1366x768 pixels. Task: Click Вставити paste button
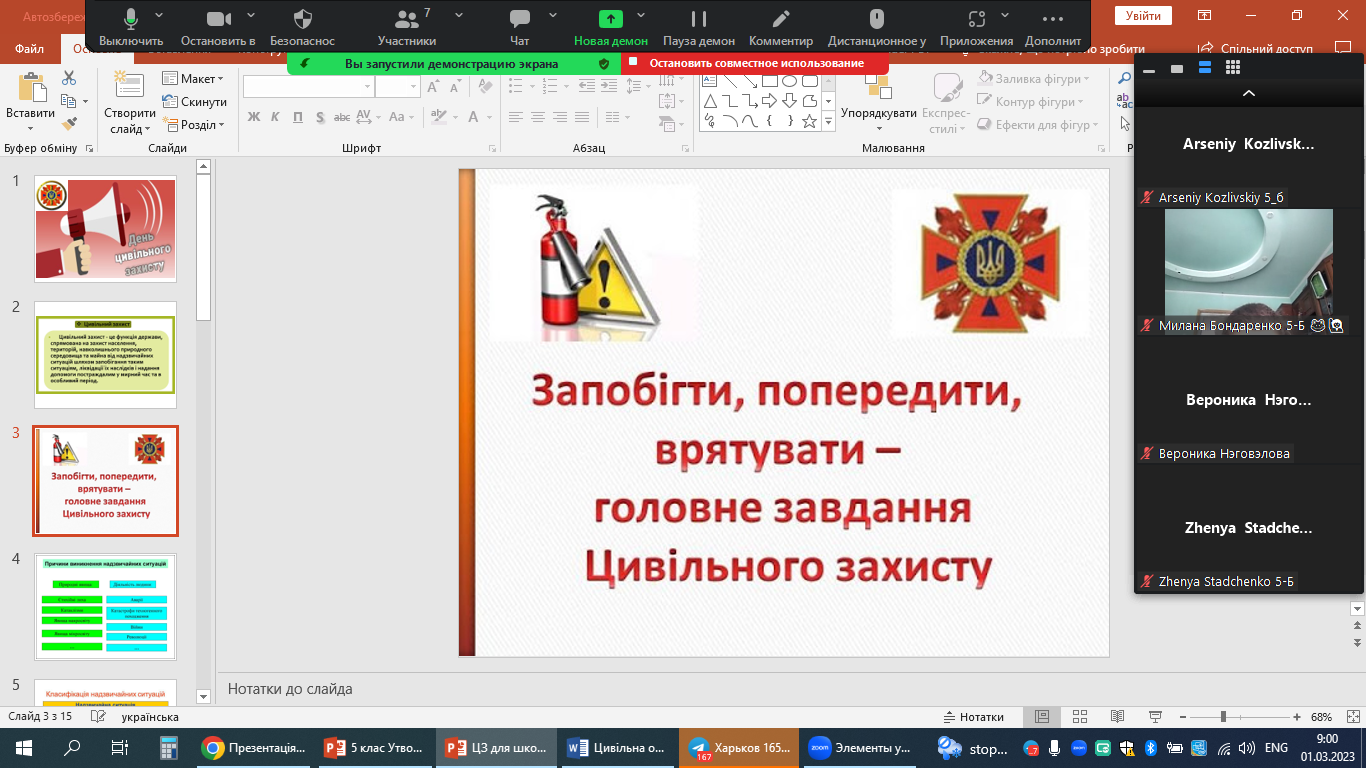[x=30, y=104]
